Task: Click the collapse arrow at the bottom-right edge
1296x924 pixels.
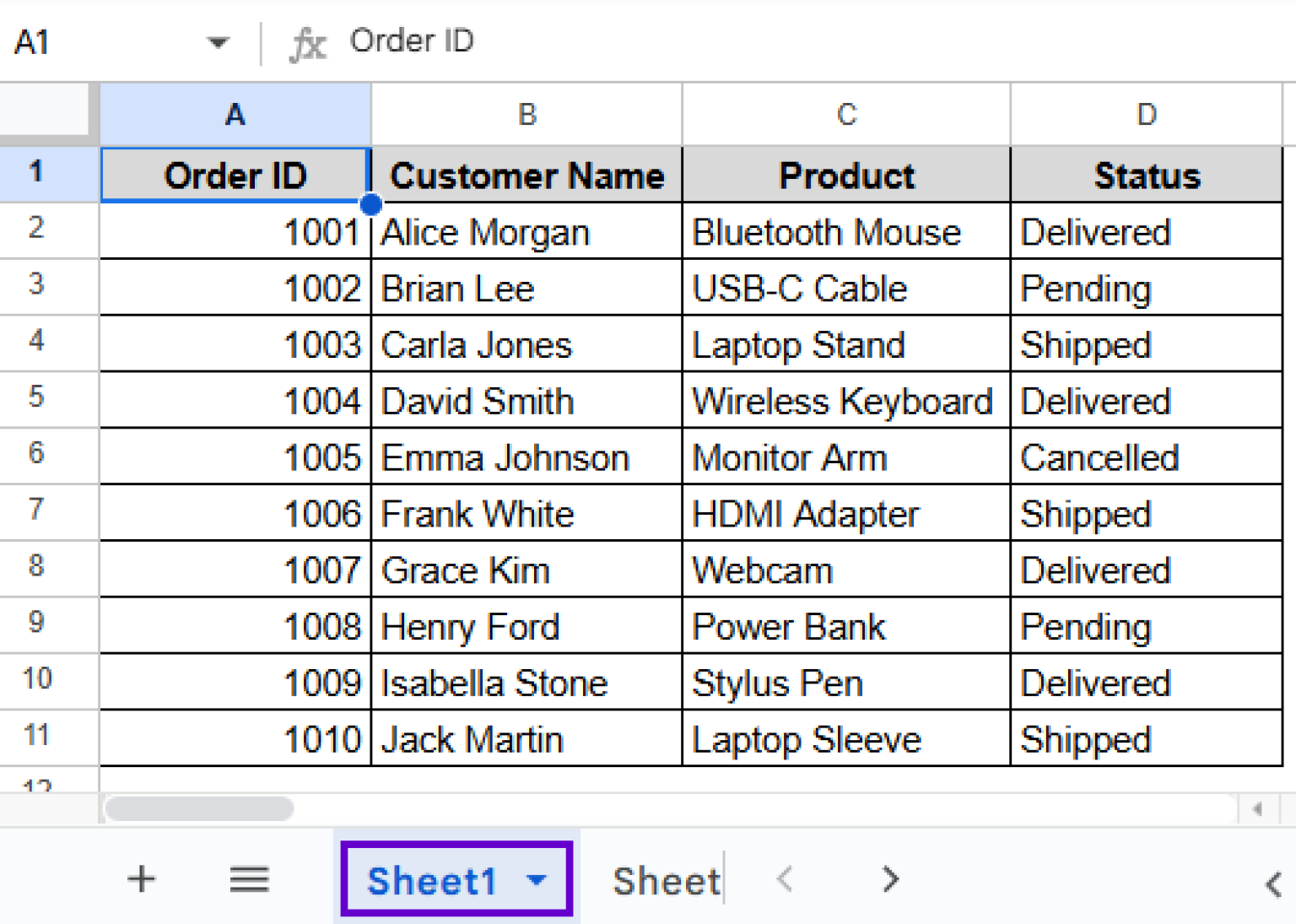Action: click(1272, 885)
